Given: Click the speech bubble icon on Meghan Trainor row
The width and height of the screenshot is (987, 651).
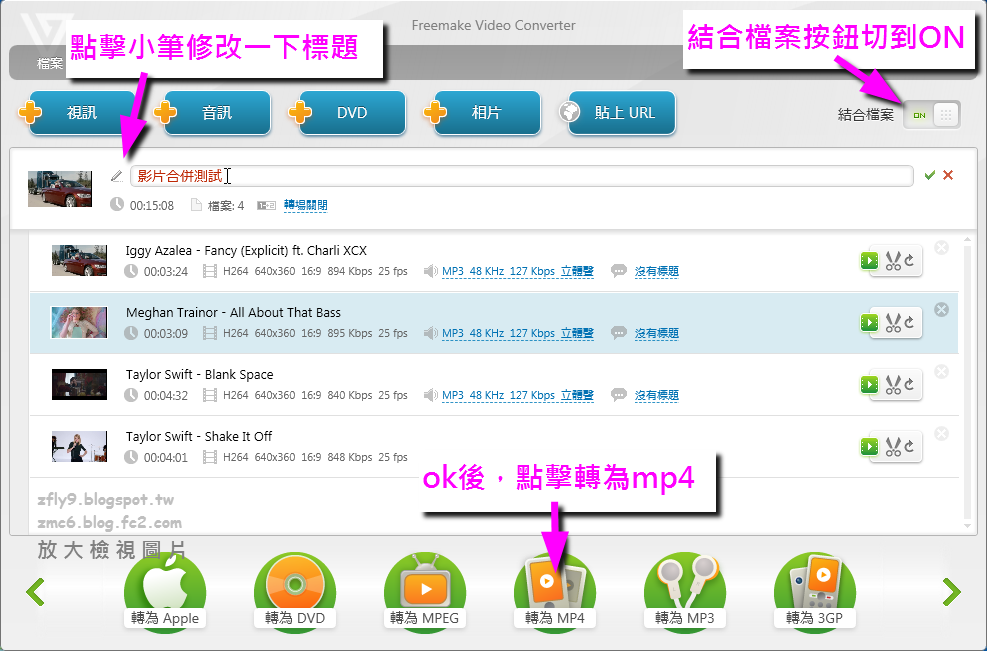Looking at the screenshot, I should pos(619,333).
